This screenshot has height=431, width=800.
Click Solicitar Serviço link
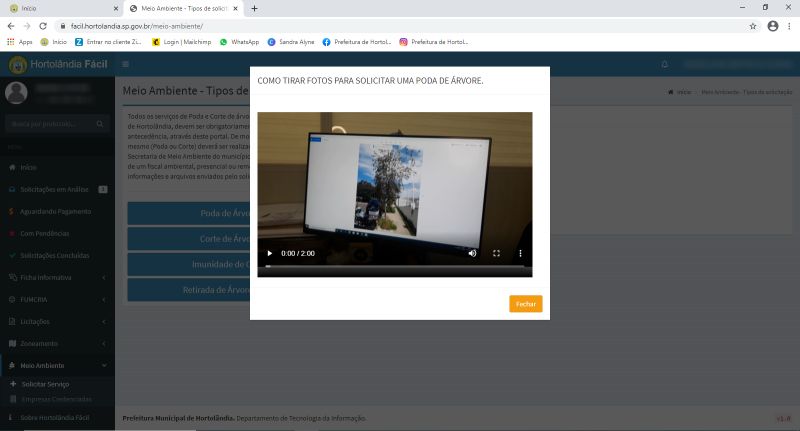44,384
